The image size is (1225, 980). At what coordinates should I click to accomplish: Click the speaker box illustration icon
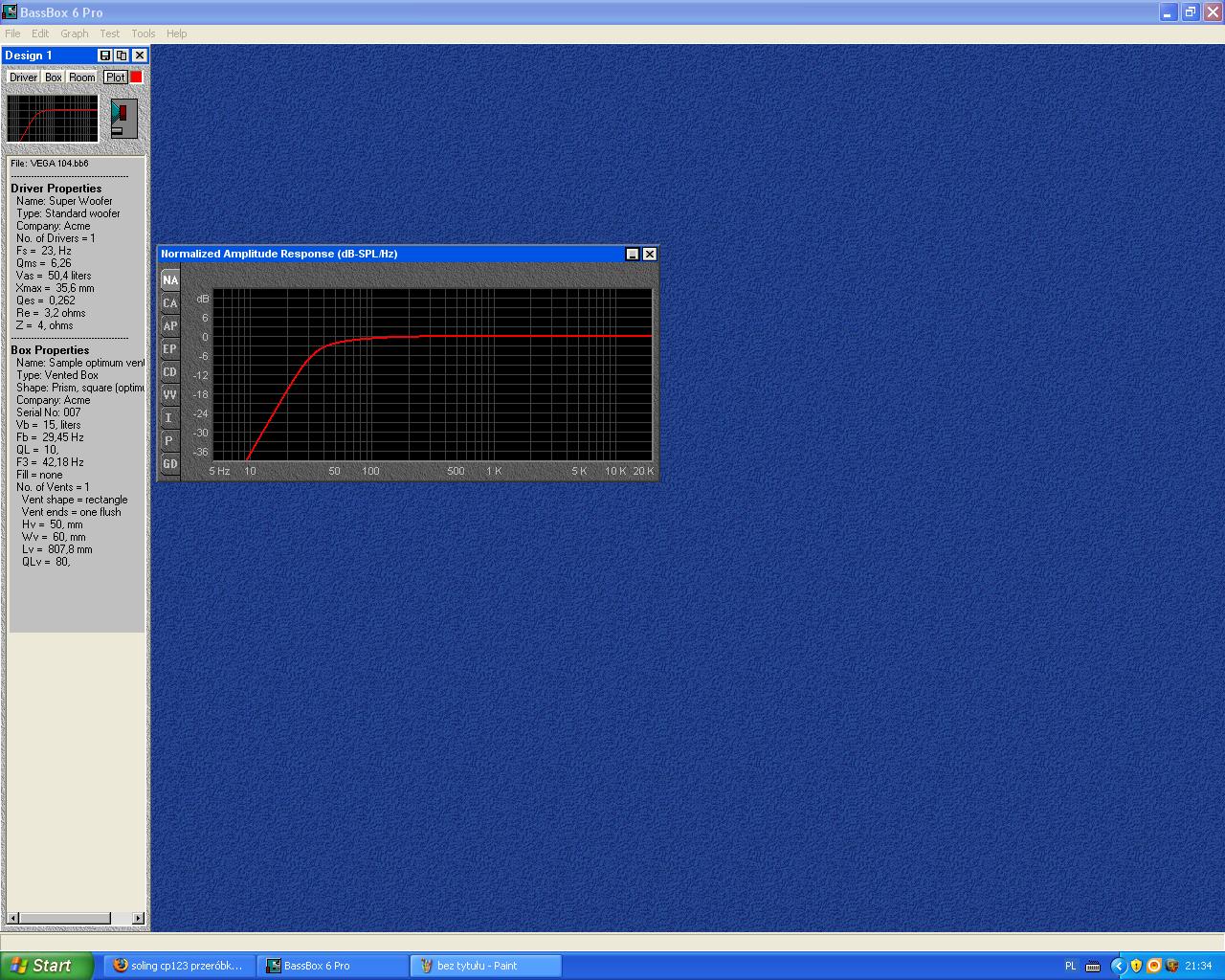pyautogui.click(x=123, y=119)
